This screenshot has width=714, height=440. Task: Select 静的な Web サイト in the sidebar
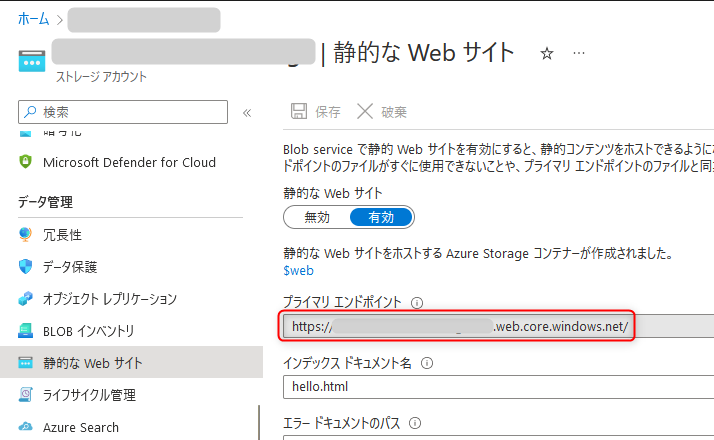pyautogui.click(x=131, y=362)
